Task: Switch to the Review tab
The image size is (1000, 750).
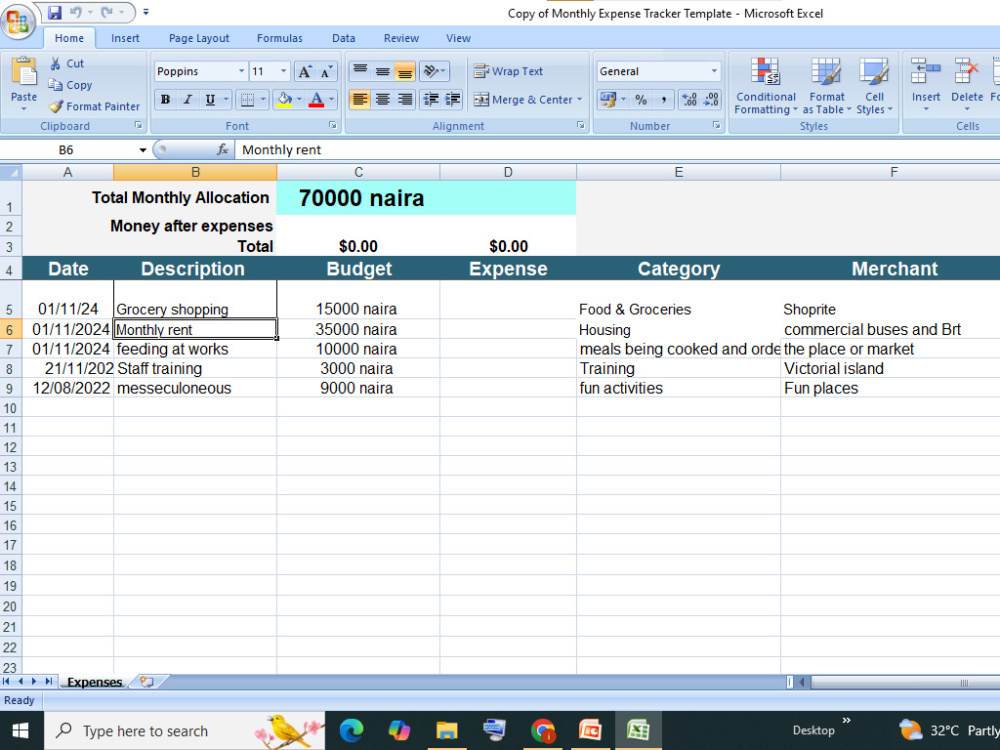Action: [401, 38]
